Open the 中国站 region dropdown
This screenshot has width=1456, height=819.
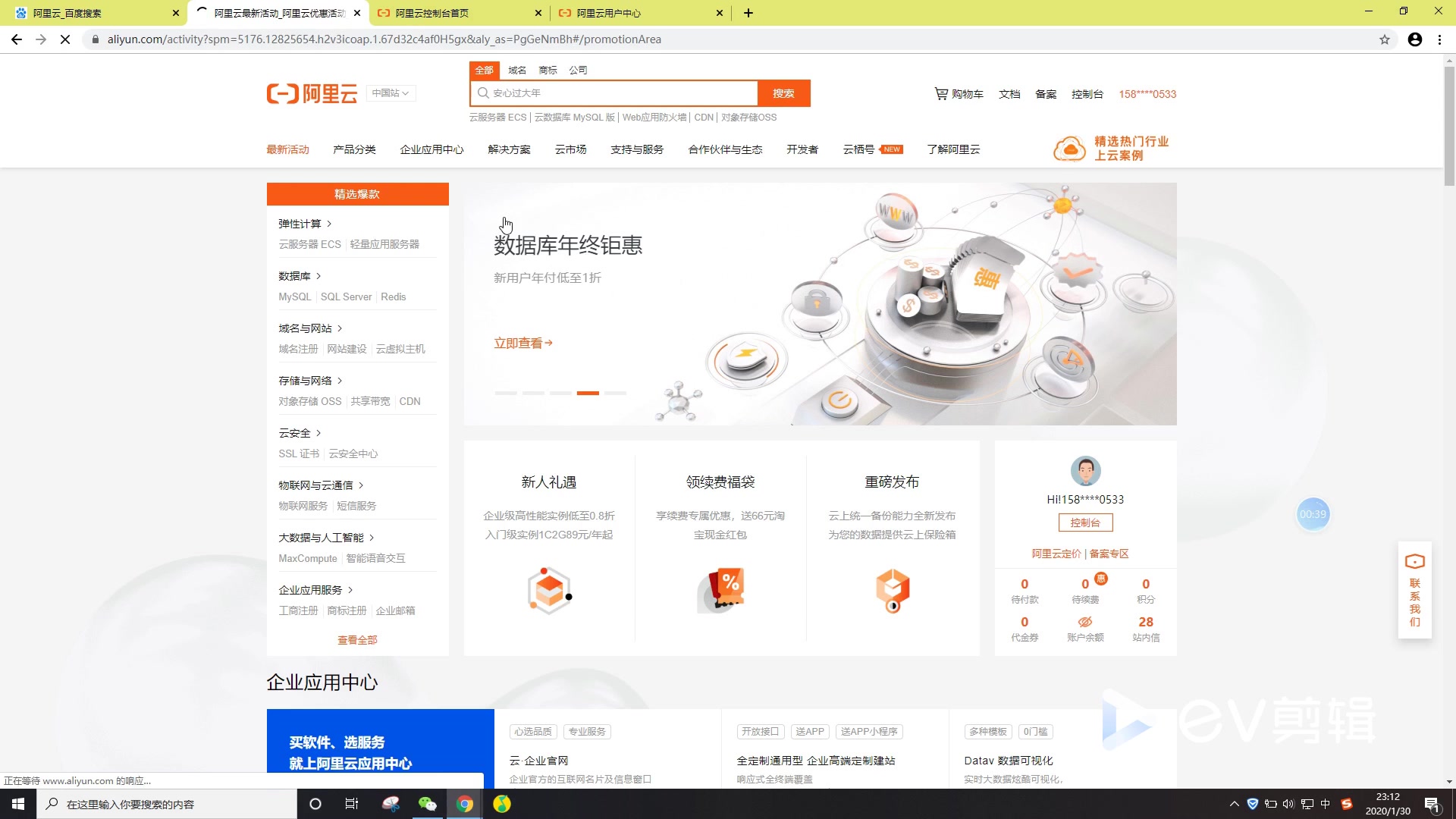tap(391, 93)
